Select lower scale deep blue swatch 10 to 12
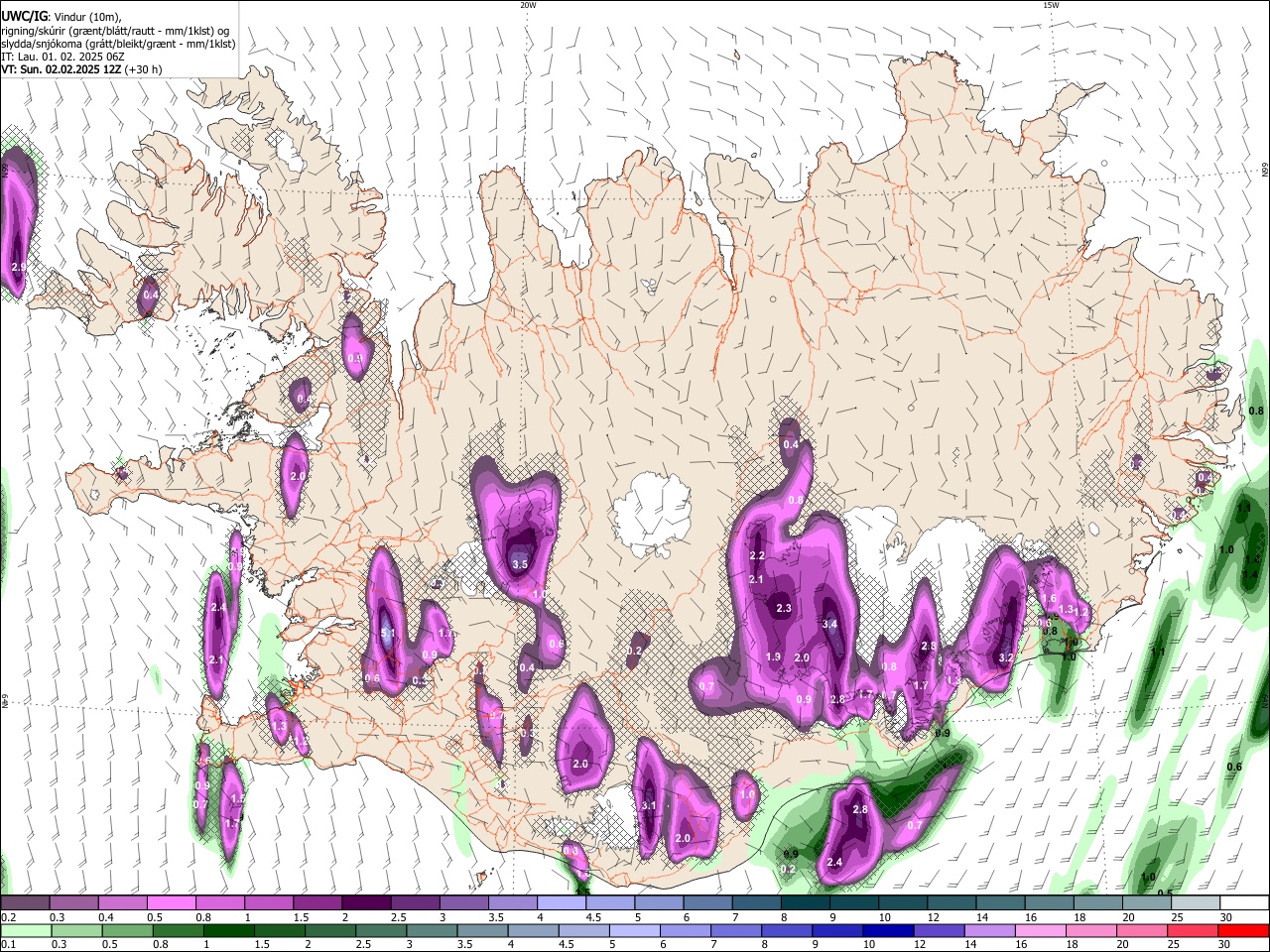The height and width of the screenshot is (952, 1270). 886,930
